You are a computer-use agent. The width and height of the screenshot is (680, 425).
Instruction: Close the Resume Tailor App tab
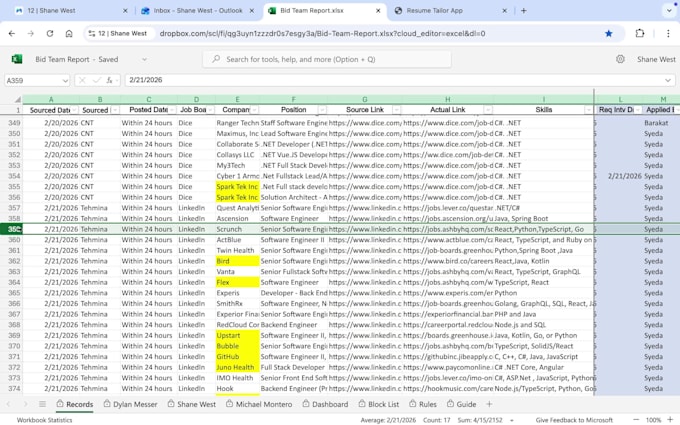tap(504, 10)
